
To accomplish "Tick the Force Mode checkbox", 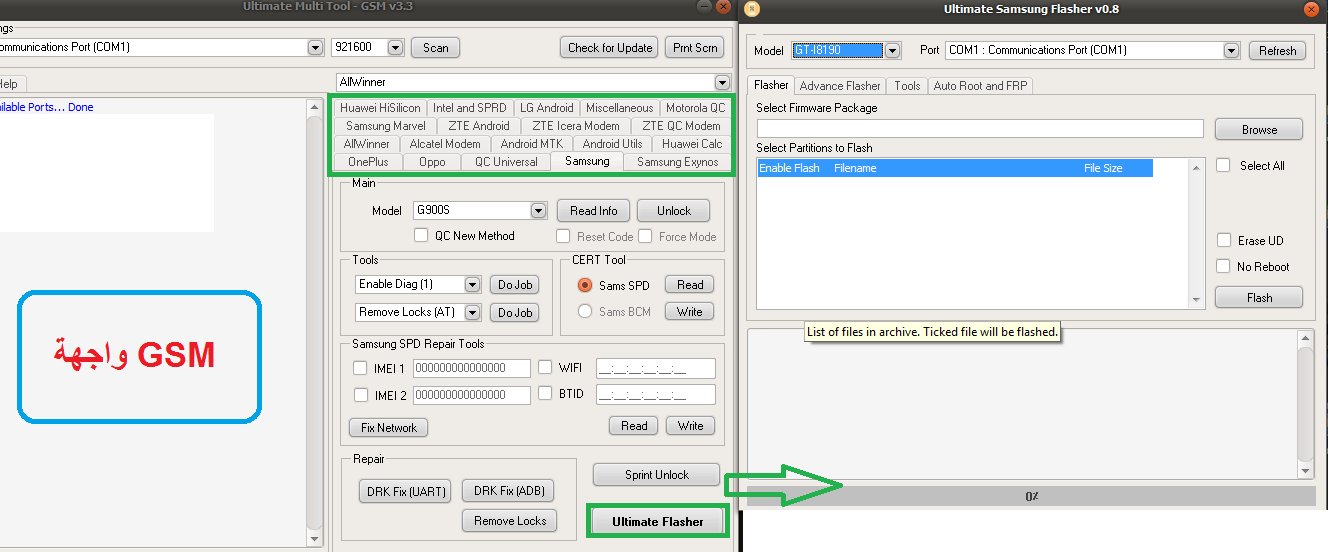I will coord(645,237).
